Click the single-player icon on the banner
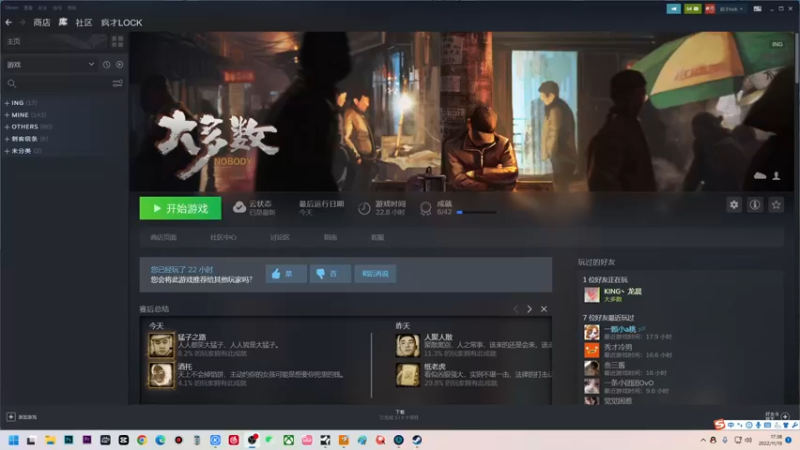Screen dimensions: 800x450 pyautogui.click(x=776, y=176)
